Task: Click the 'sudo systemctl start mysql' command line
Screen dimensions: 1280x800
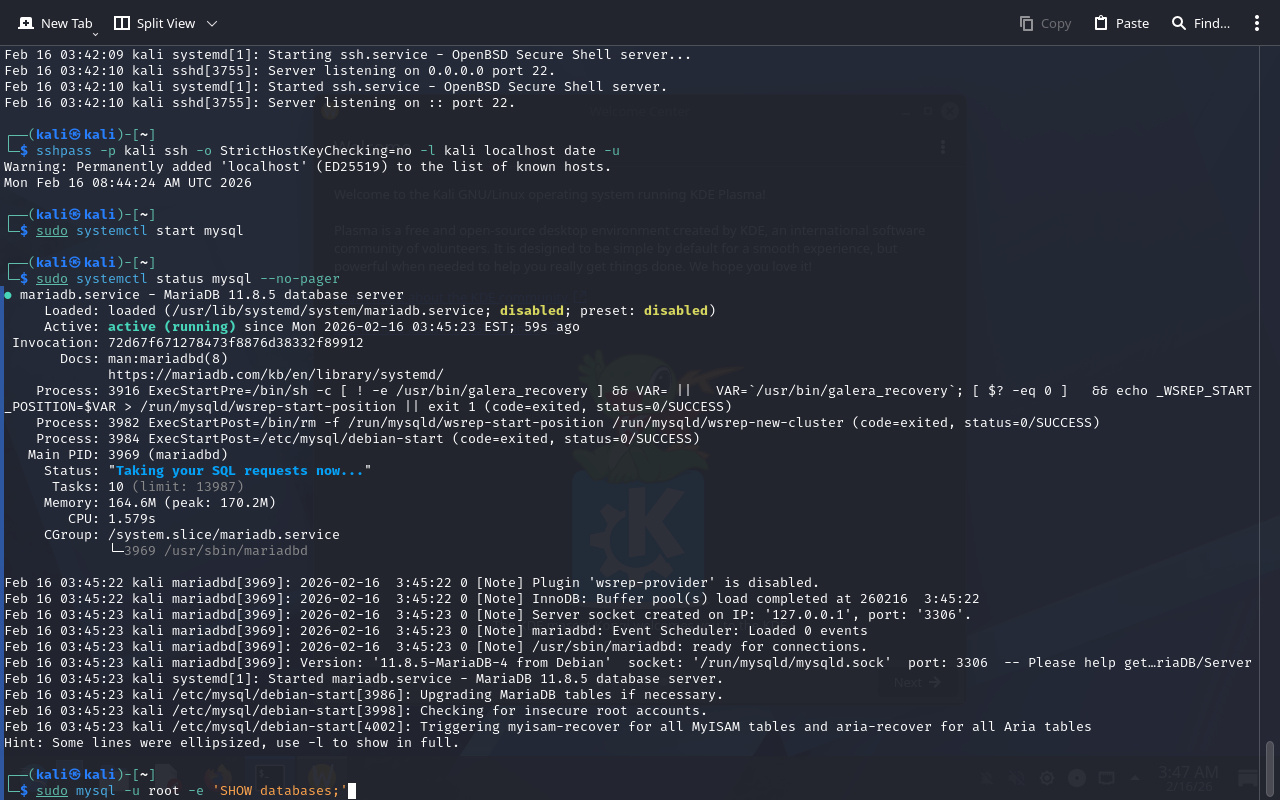Action: tap(140, 231)
